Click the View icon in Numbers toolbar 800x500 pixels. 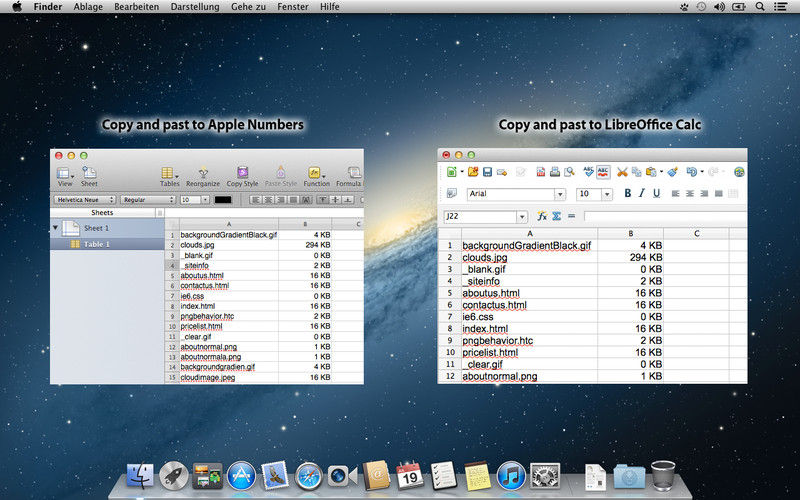(64, 173)
